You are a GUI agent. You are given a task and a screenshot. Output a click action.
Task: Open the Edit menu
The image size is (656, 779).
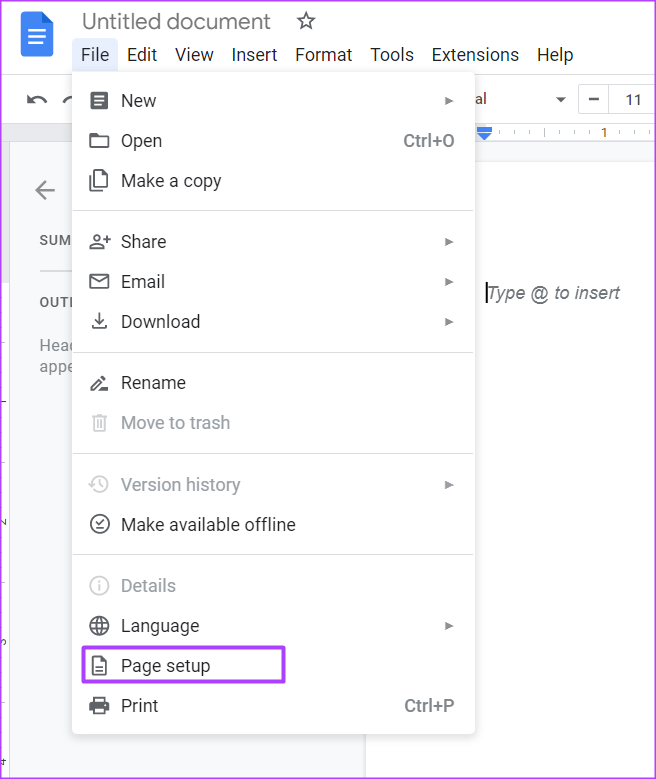[142, 55]
